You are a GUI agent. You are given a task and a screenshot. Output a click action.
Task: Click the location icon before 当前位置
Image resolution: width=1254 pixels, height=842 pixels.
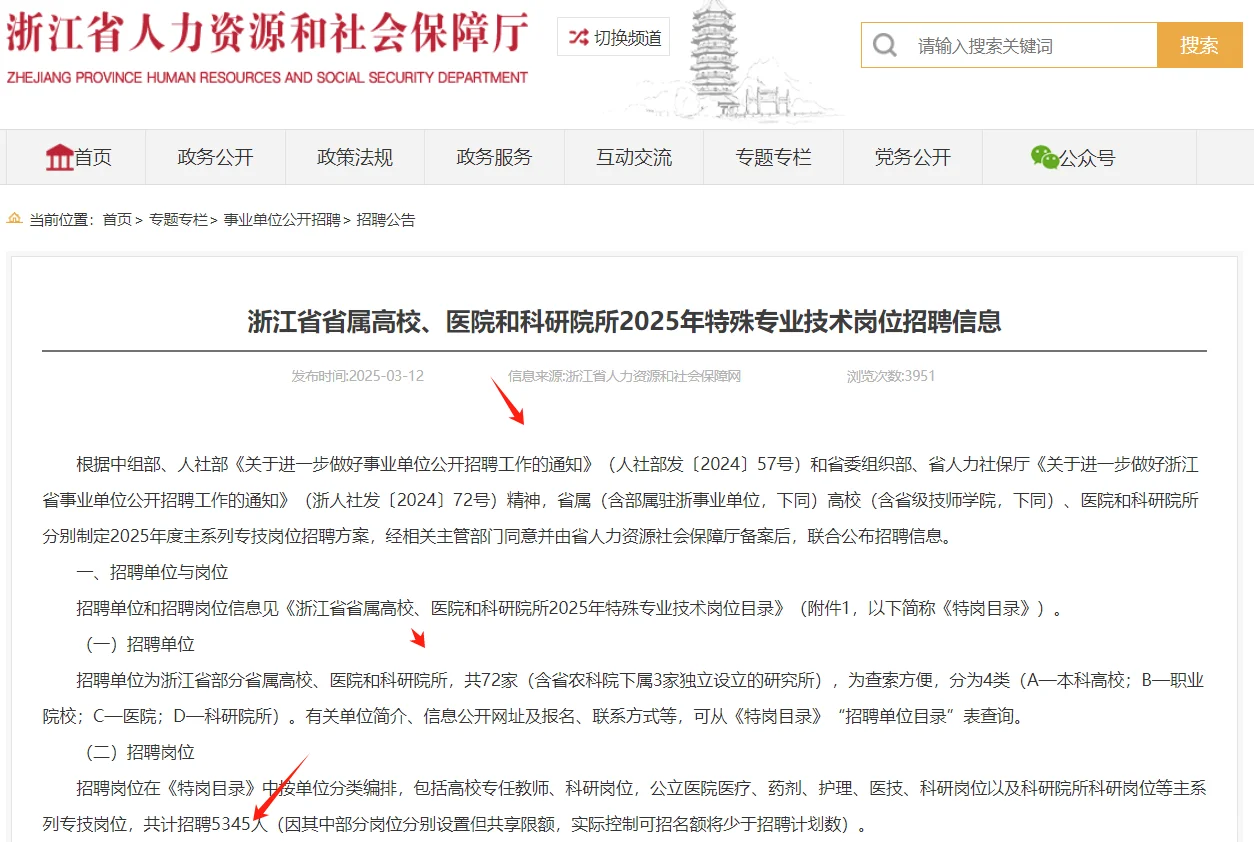click(13, 219)
